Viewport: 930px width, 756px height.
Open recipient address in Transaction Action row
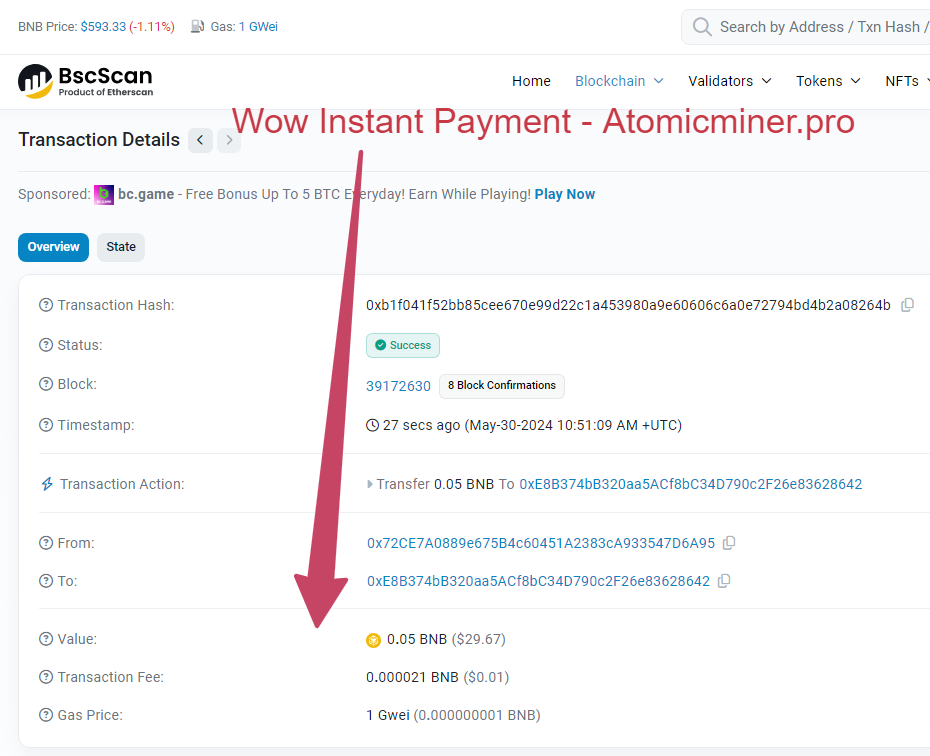tap(690, 484)
